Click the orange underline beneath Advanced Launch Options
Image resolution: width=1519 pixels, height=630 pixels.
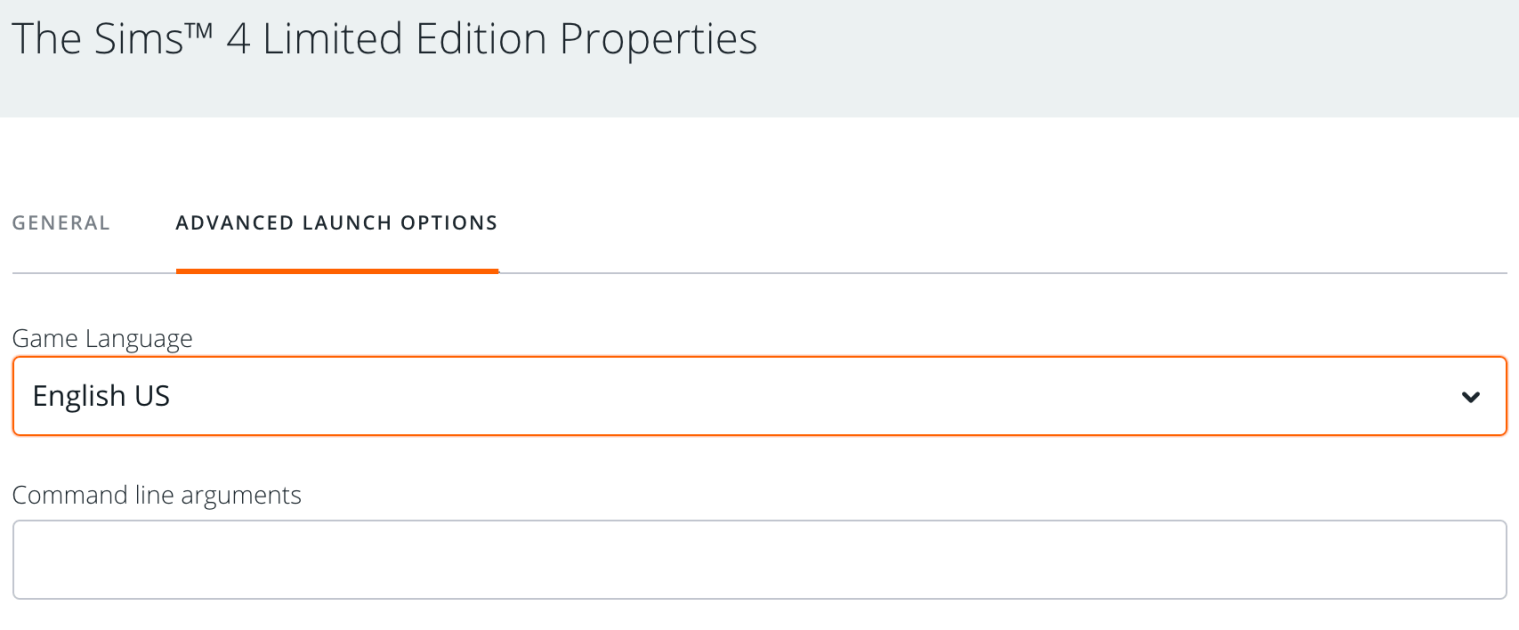coord(336,270)
